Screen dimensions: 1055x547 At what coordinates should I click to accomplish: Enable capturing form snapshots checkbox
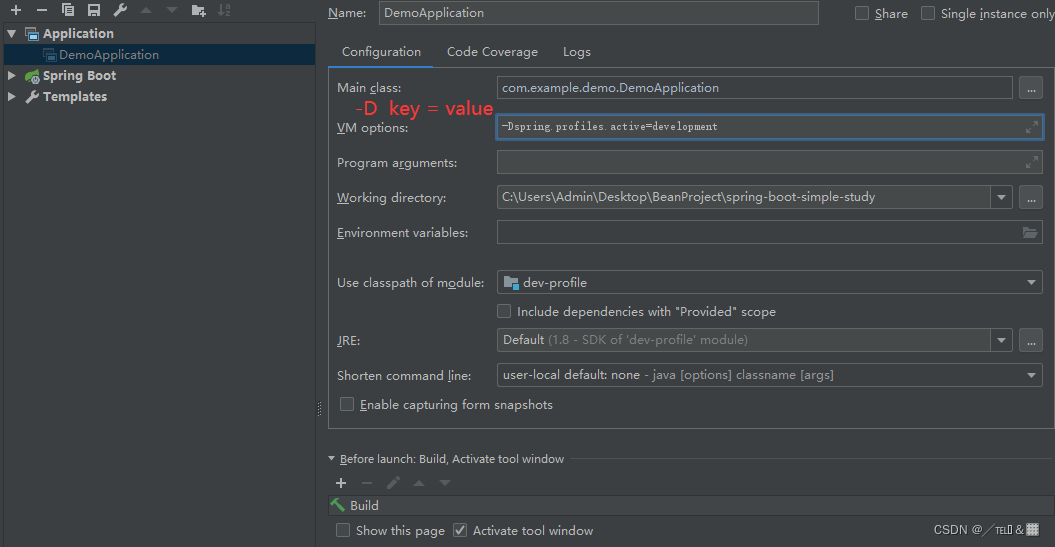[x=347, y=404]
